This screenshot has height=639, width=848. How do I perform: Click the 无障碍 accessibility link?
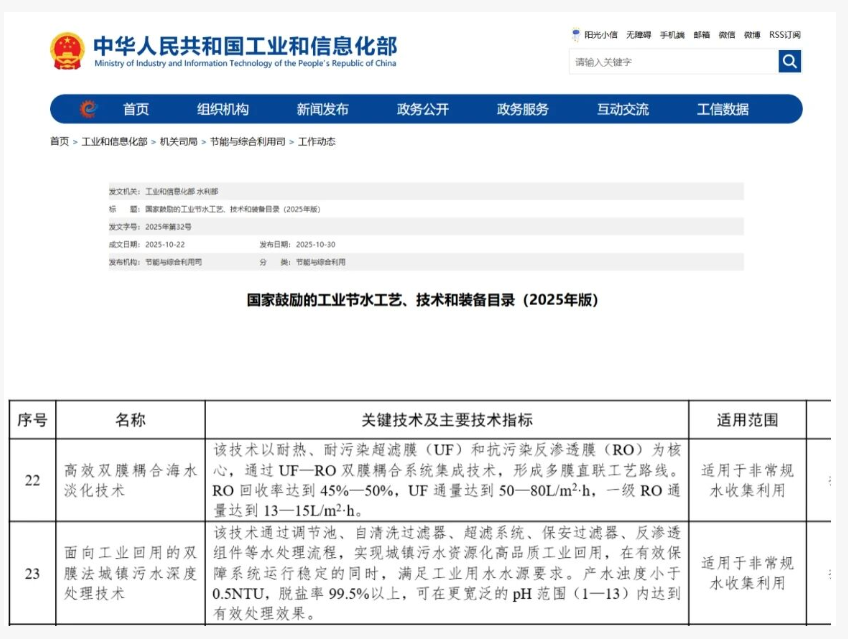639,35
